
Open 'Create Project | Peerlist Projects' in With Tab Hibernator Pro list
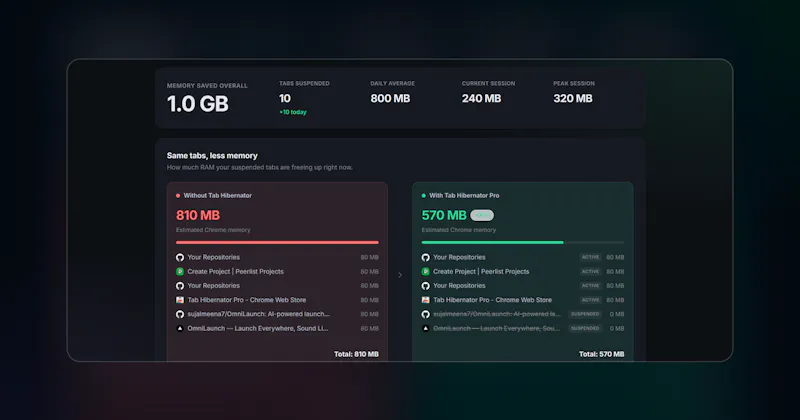coord(481,271)
